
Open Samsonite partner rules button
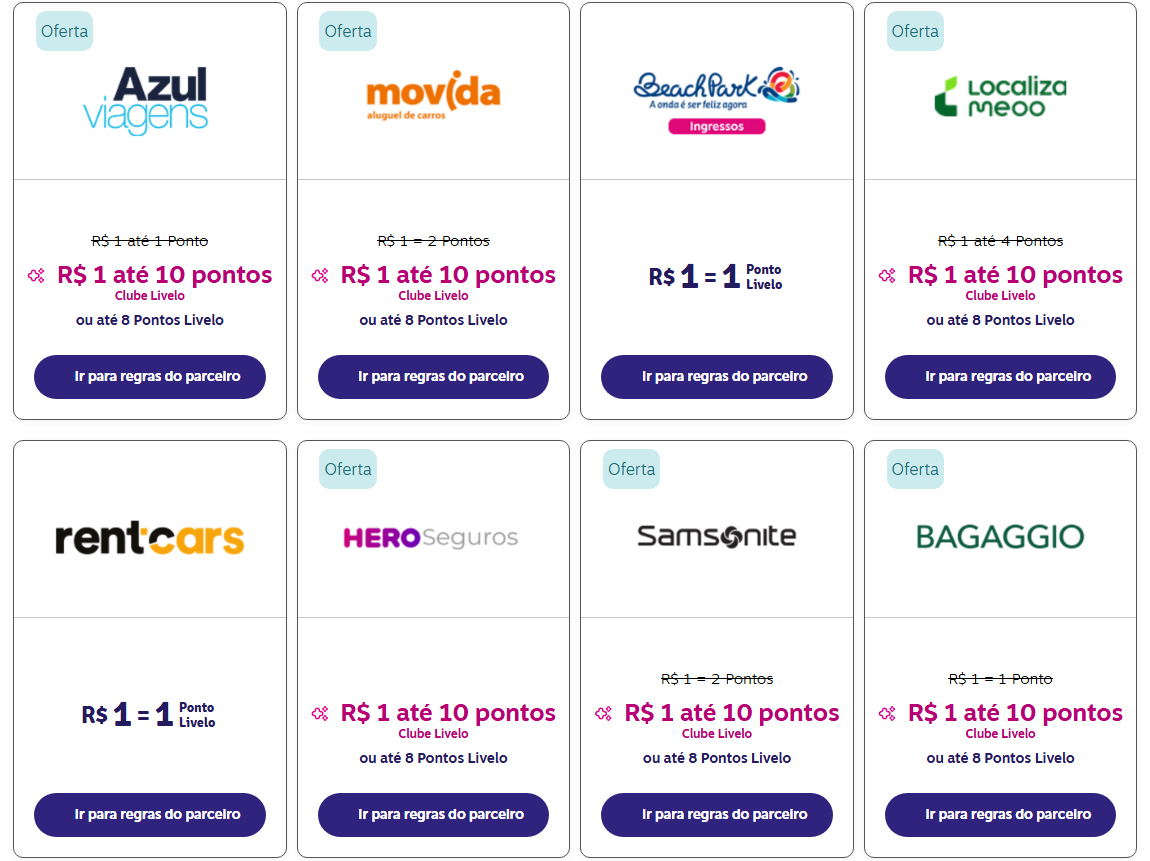click(x=717, y=815)
